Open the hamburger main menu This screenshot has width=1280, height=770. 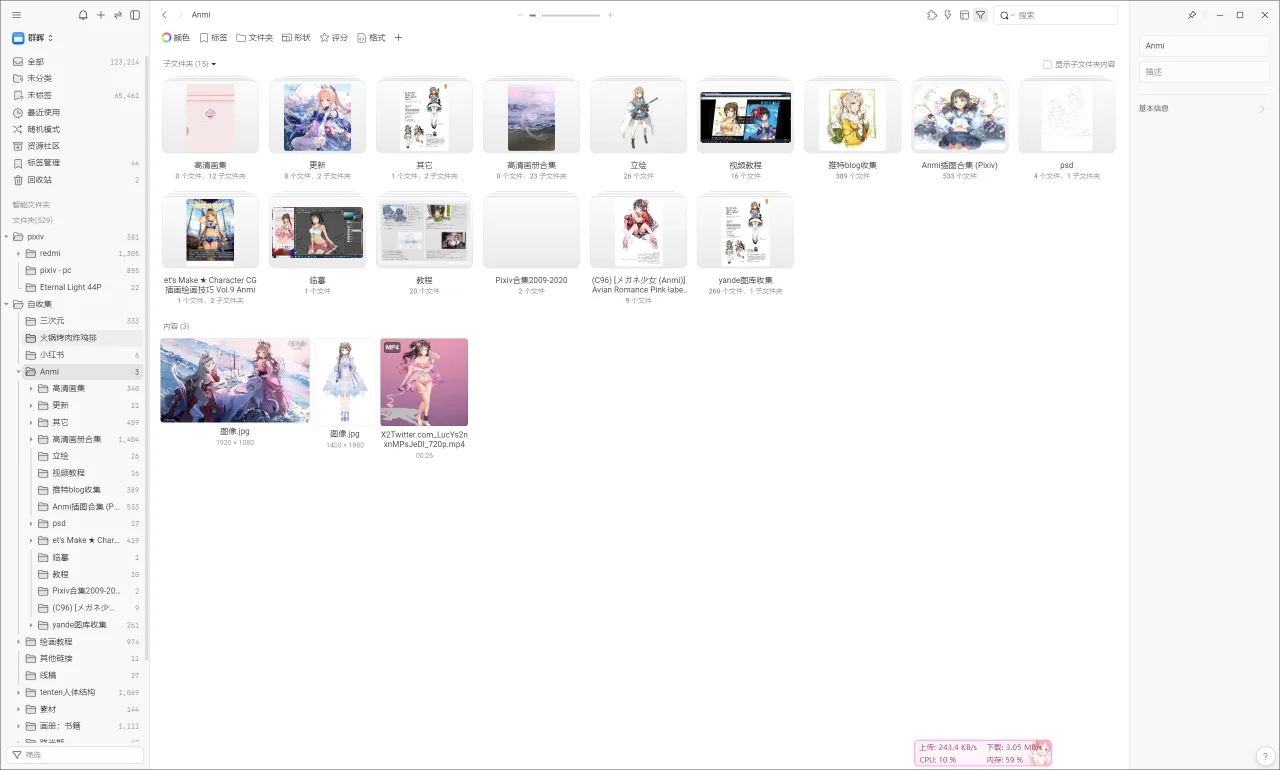[16, 15]
